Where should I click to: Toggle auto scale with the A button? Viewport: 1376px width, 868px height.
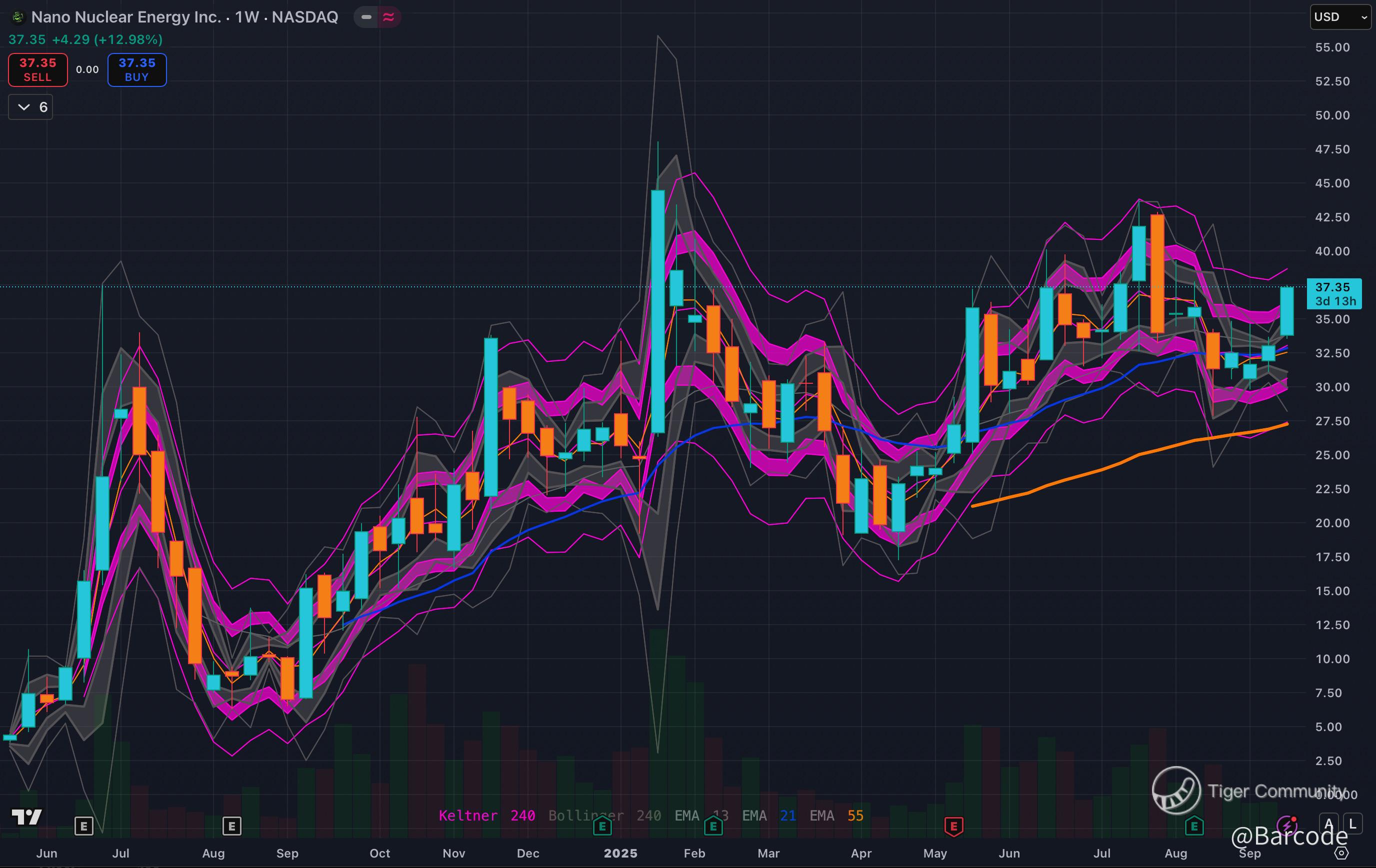[1328, 824]
